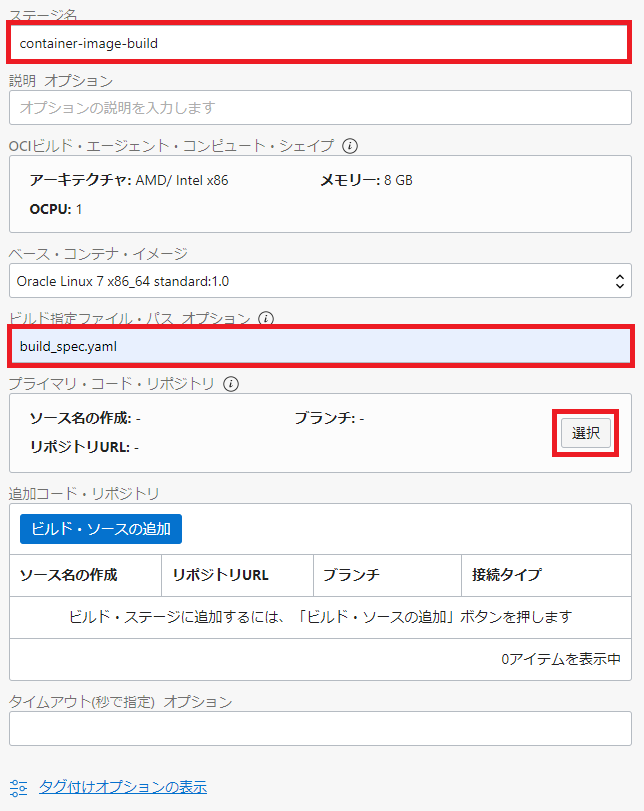
Task: Click the info icon beside build spec file path
Action: point(266,319)
